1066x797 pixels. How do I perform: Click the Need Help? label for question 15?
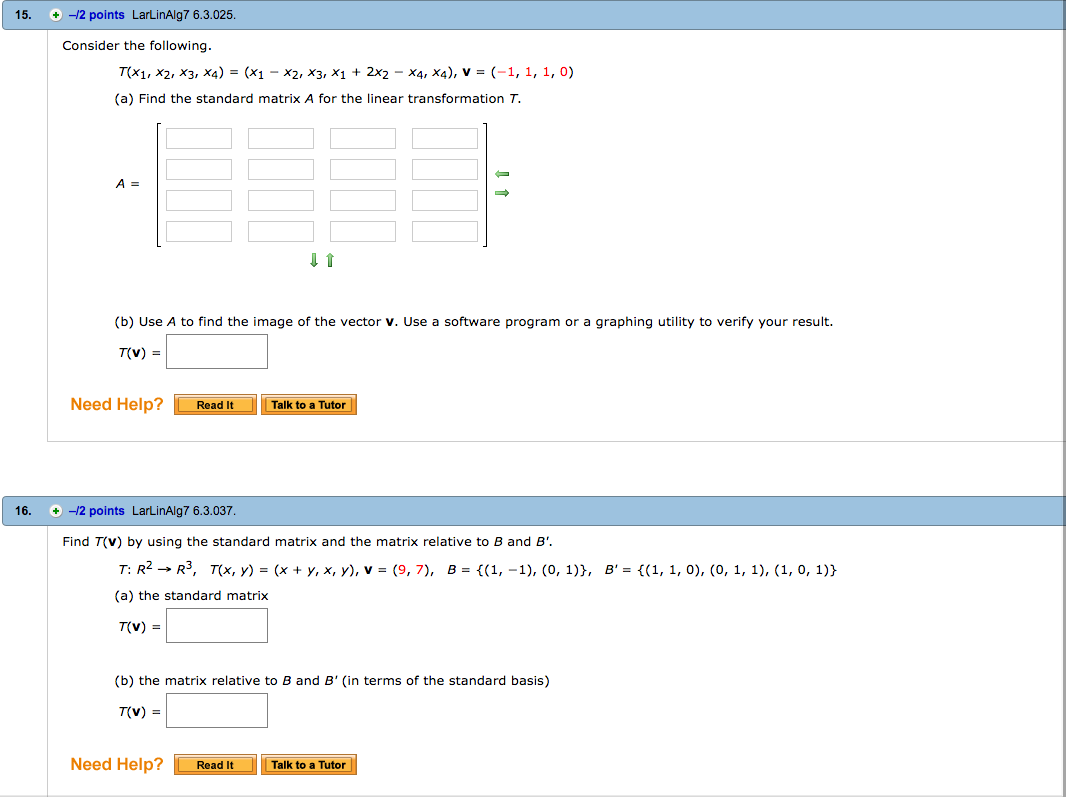117,404
